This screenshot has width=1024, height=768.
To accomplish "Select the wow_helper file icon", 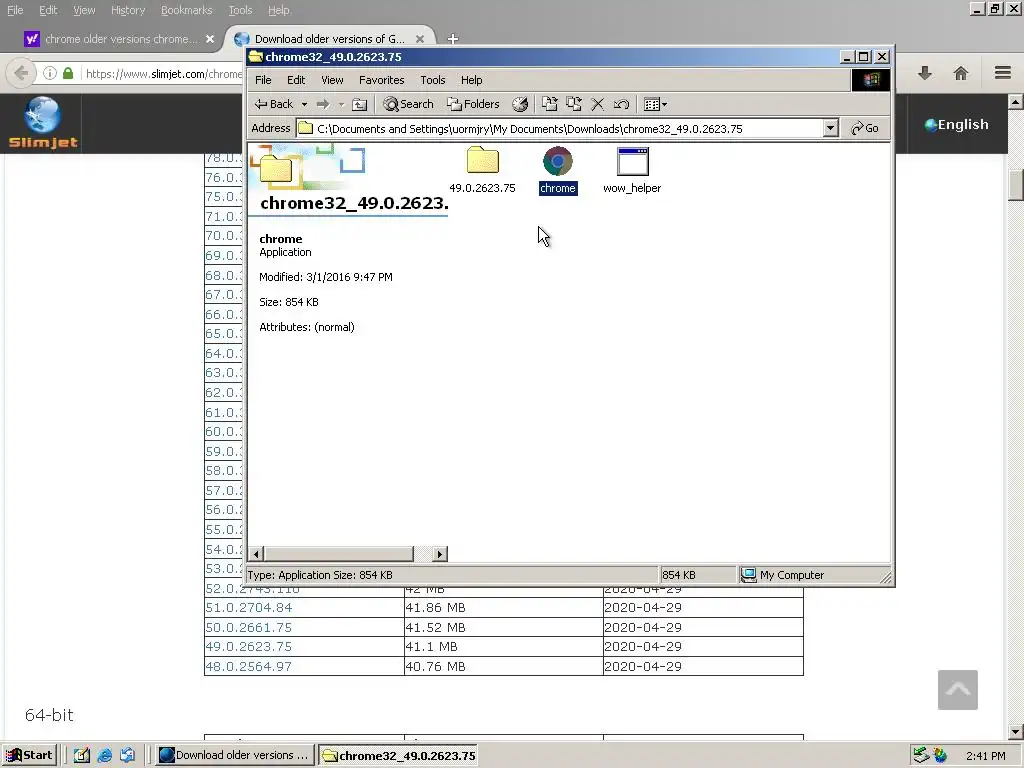I will click(632, 161).
